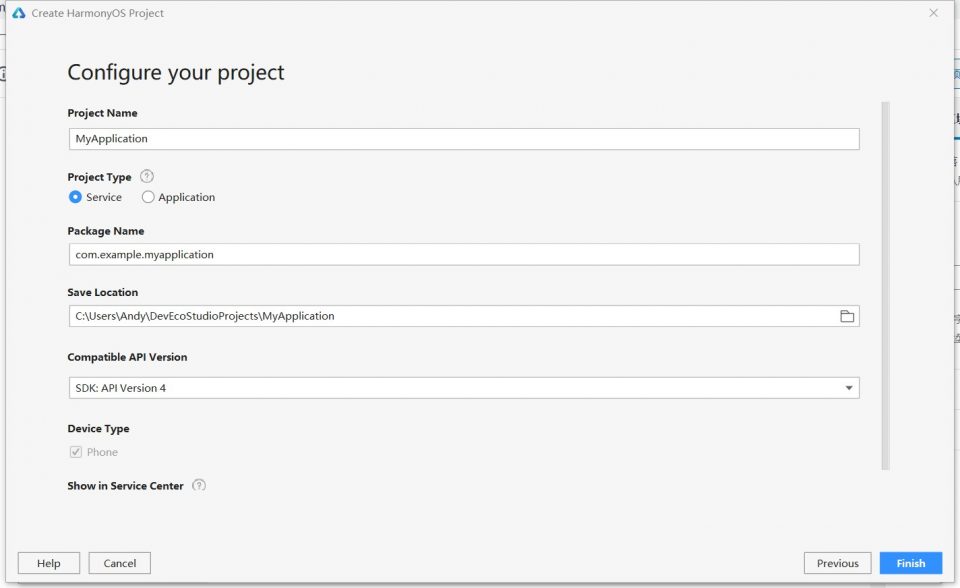
Task: Open Help for project configuration
Action: (x=48, y=563)
